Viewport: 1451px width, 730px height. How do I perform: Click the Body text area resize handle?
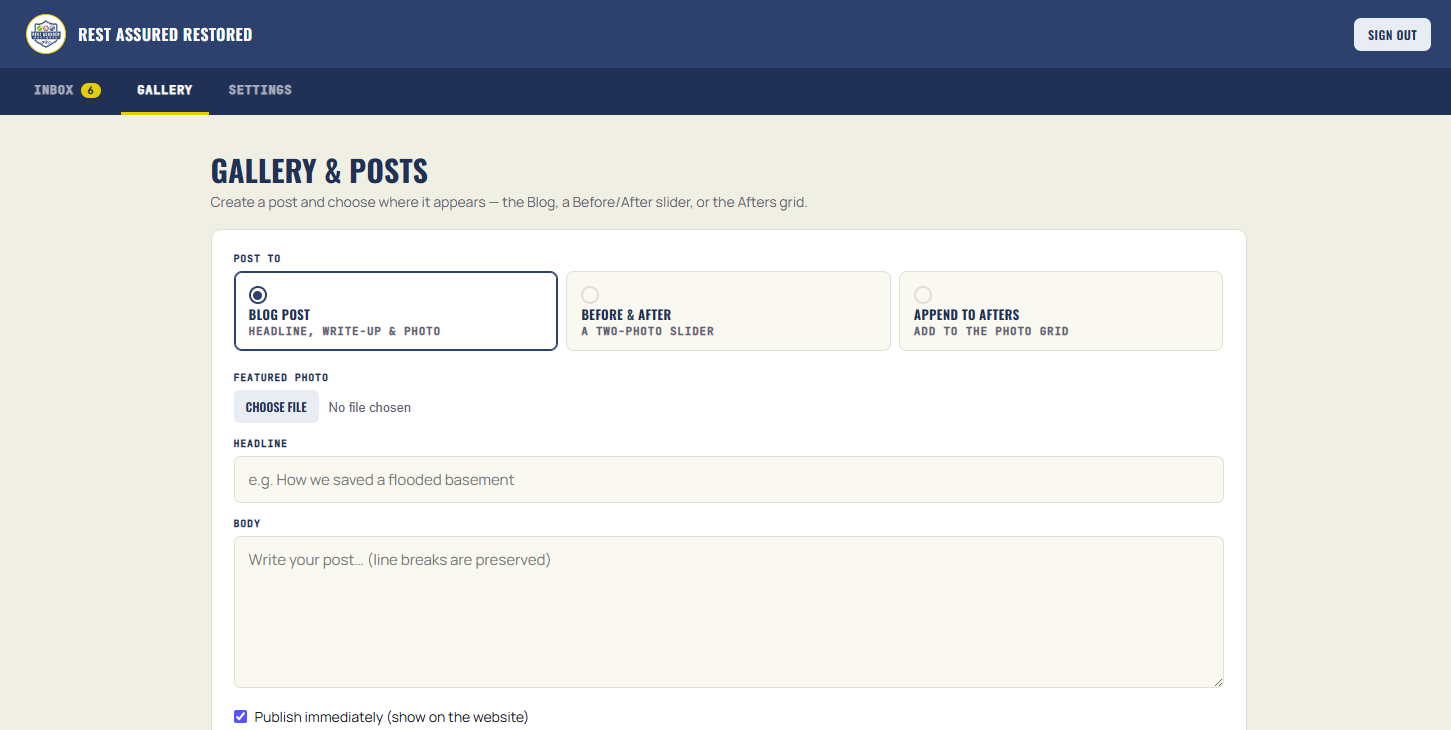click(1217, 681)
